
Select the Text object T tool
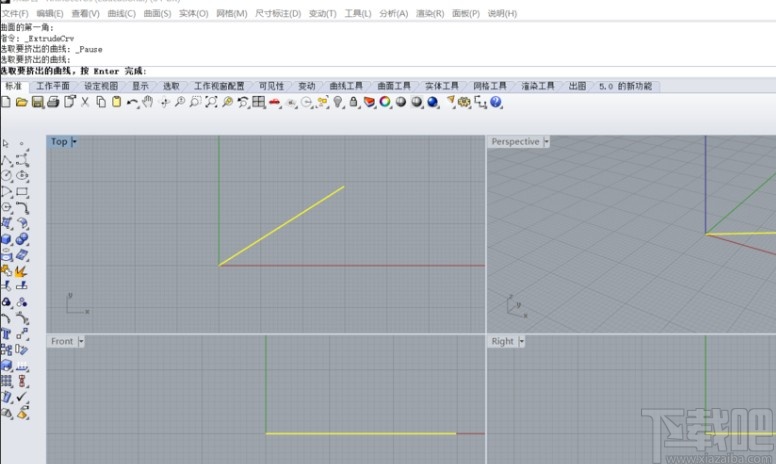(x=6, y=334)
